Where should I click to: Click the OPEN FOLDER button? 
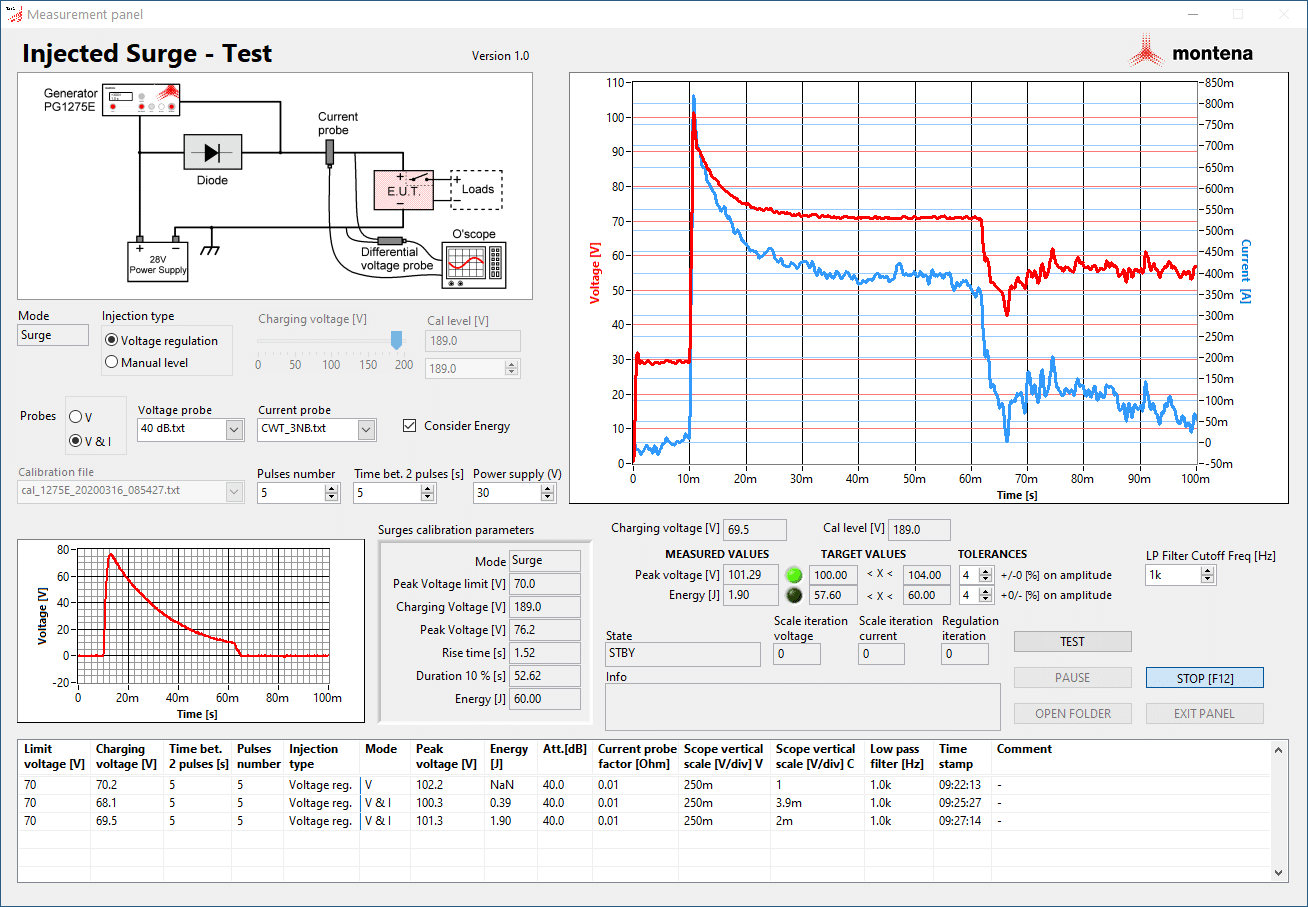(1072, 713)
